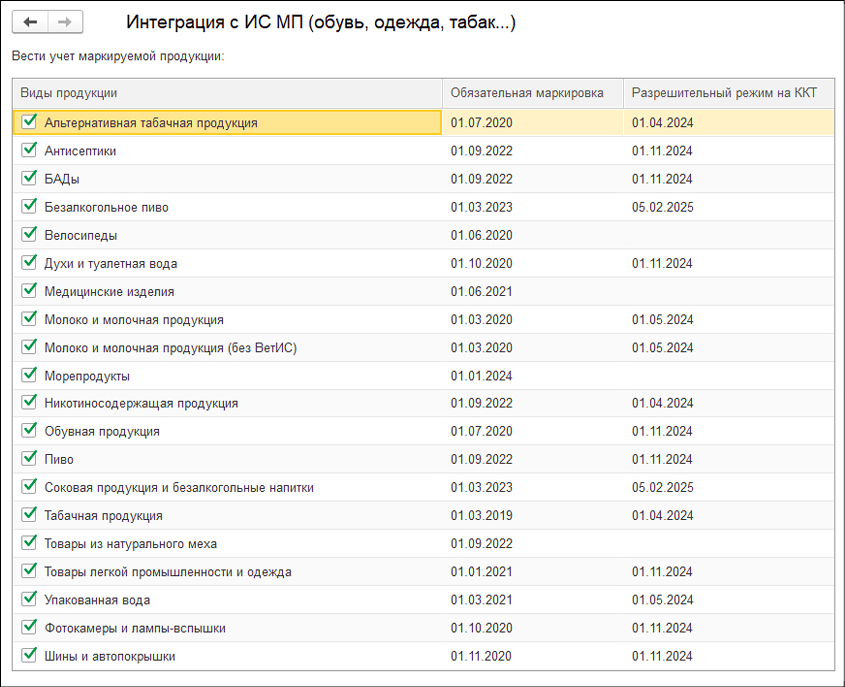
Task: Click Разрешительный режим на ККТ column header
Action: click(729, 93)
